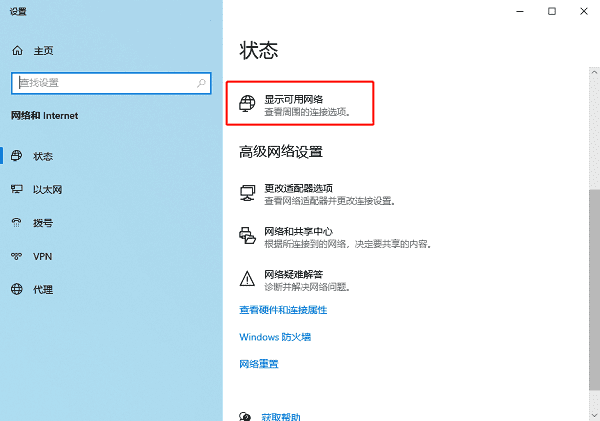Click the magnifier search icon
600x421 pixels.
201,83
